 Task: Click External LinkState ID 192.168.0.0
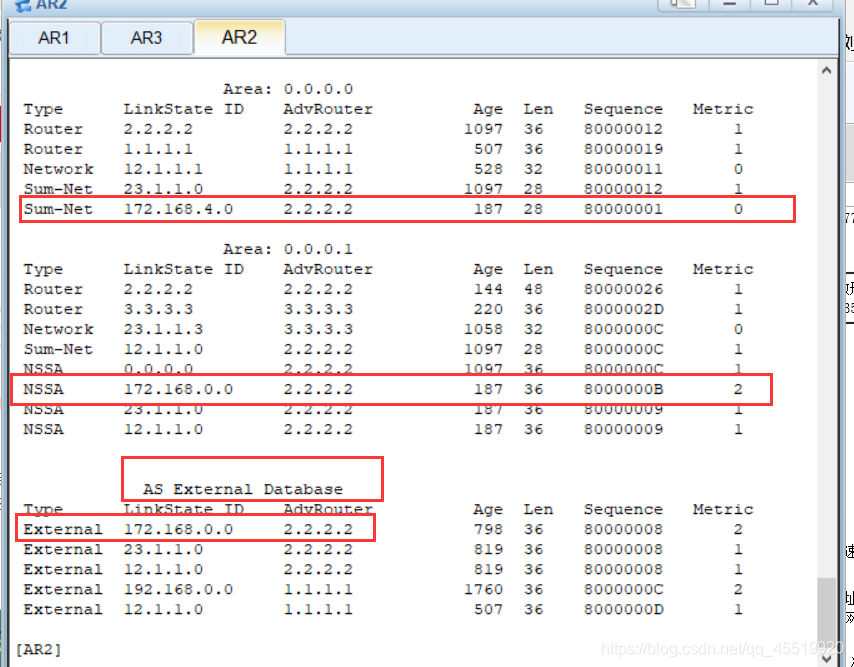(178, 589)
